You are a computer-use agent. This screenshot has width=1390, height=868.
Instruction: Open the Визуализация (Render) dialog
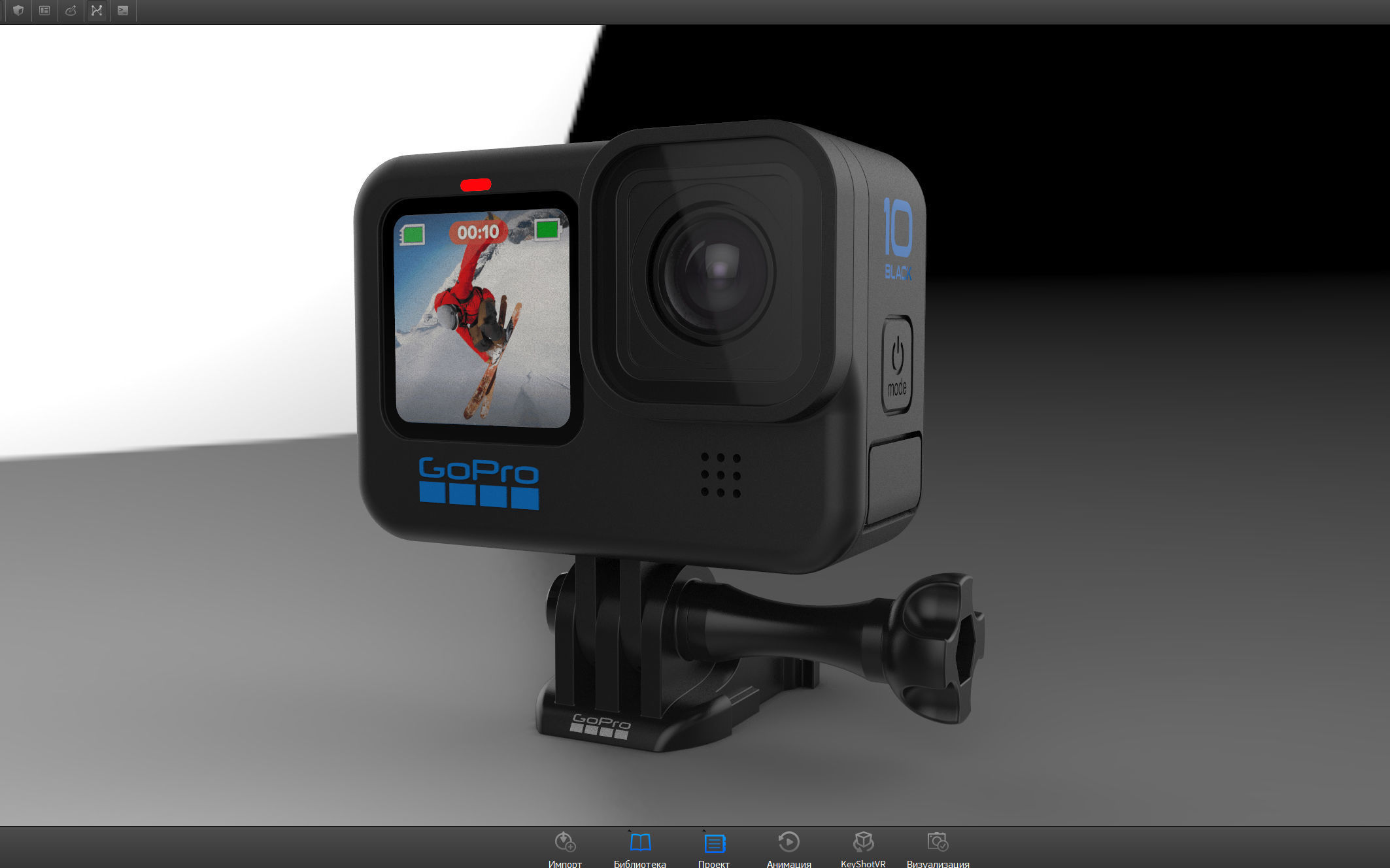(938, 848)
